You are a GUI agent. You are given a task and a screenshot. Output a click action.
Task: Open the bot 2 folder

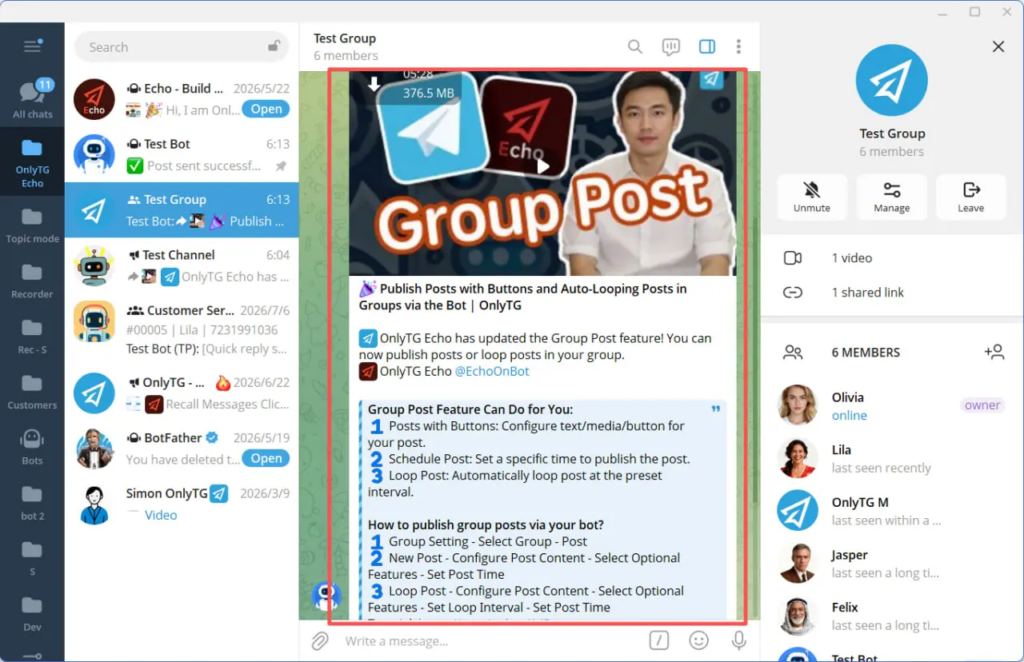[x=32, y=503]
